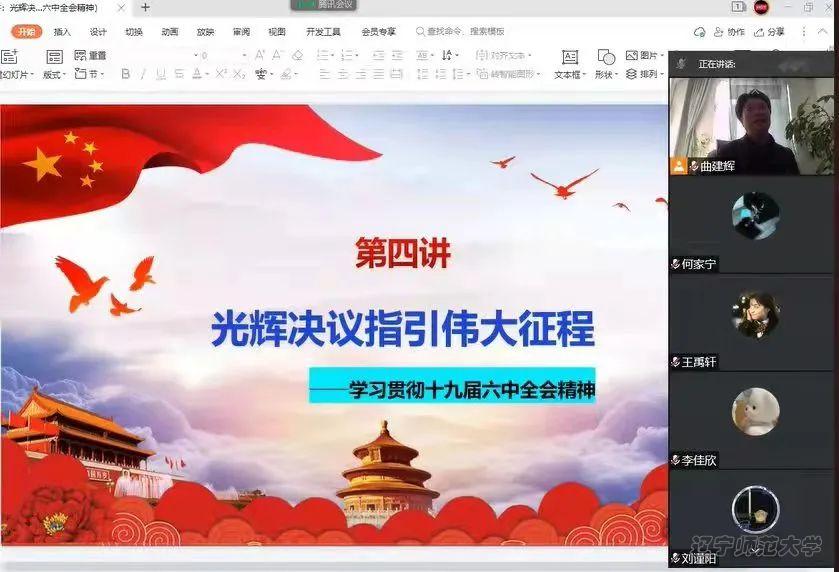Apply italic to selected text
The height and width of the screenshot is (572, 839).
tap(143, 74)
